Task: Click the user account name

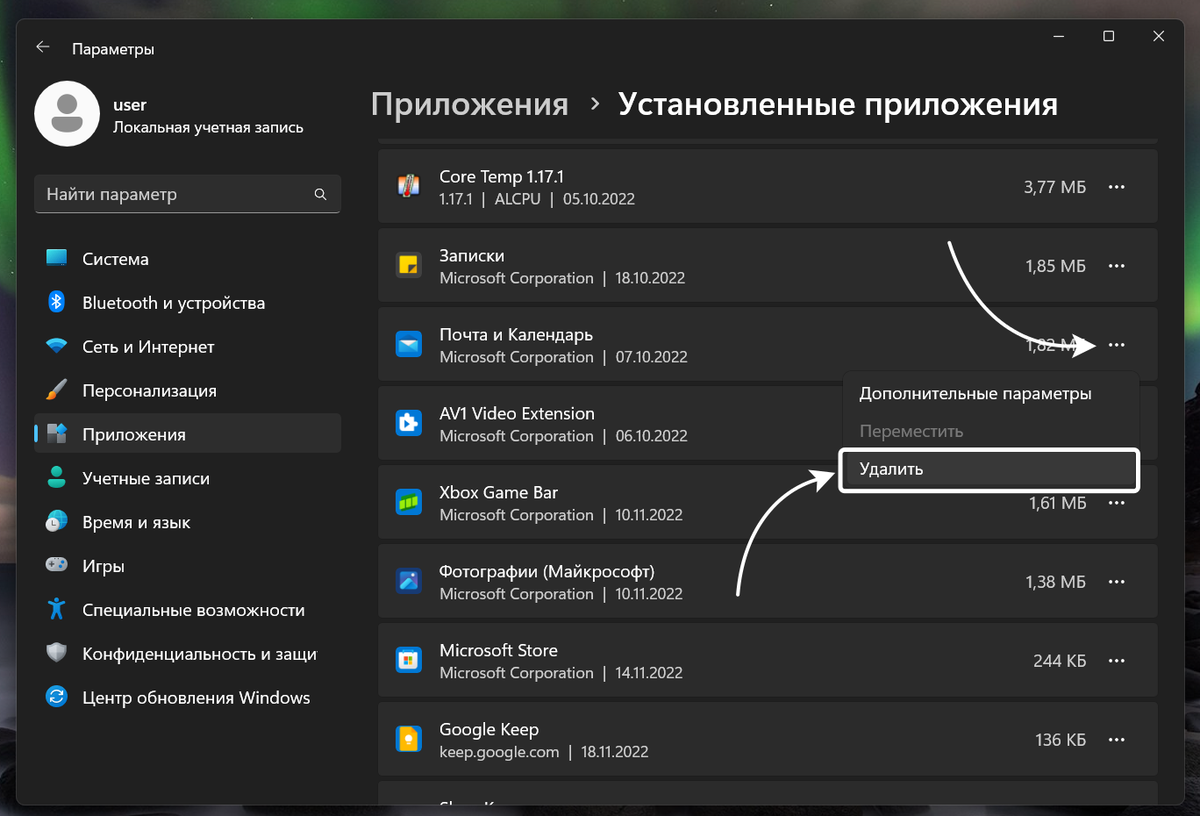Action: point(130,105)
